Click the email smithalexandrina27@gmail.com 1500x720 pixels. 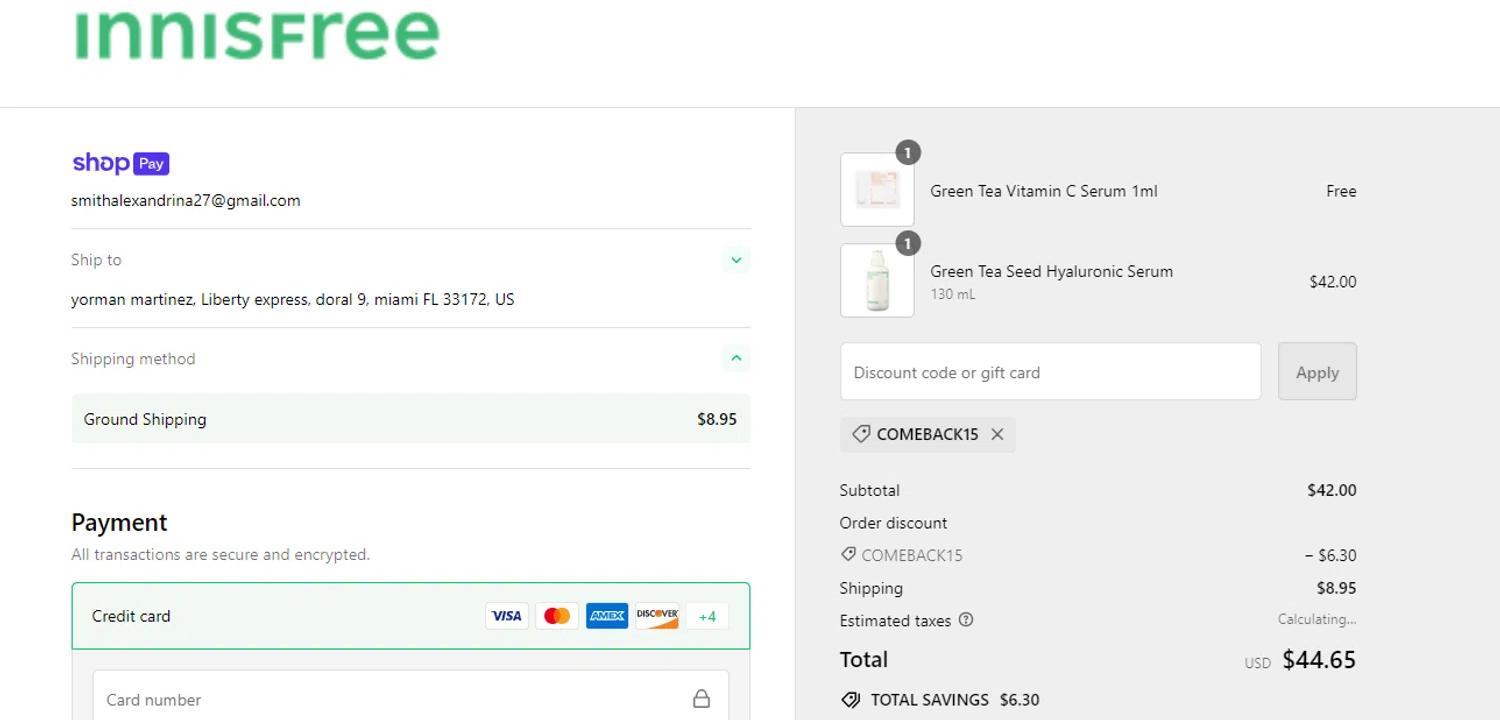pos(186,200)
